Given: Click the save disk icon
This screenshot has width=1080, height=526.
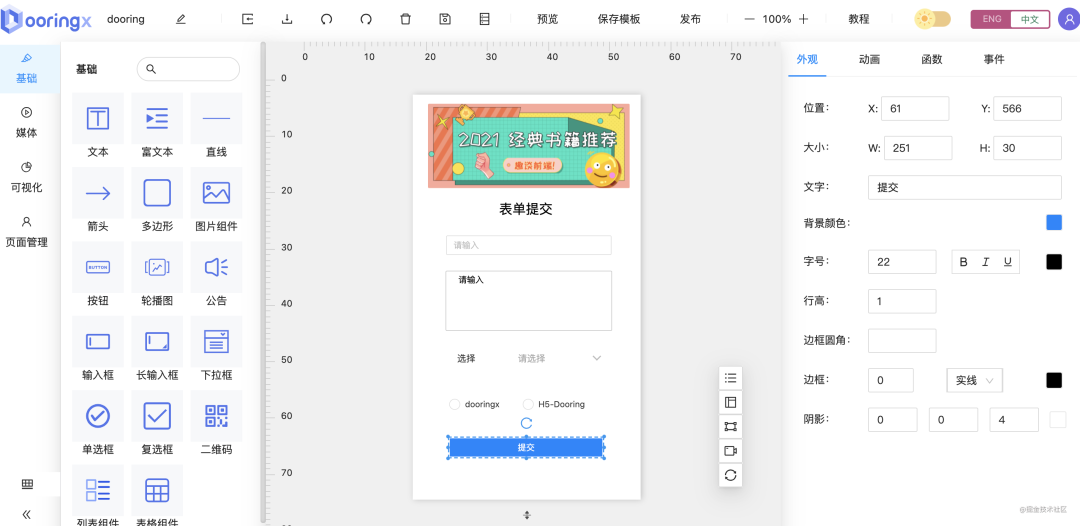Looking at the screenshot, I should click(445, 19).
